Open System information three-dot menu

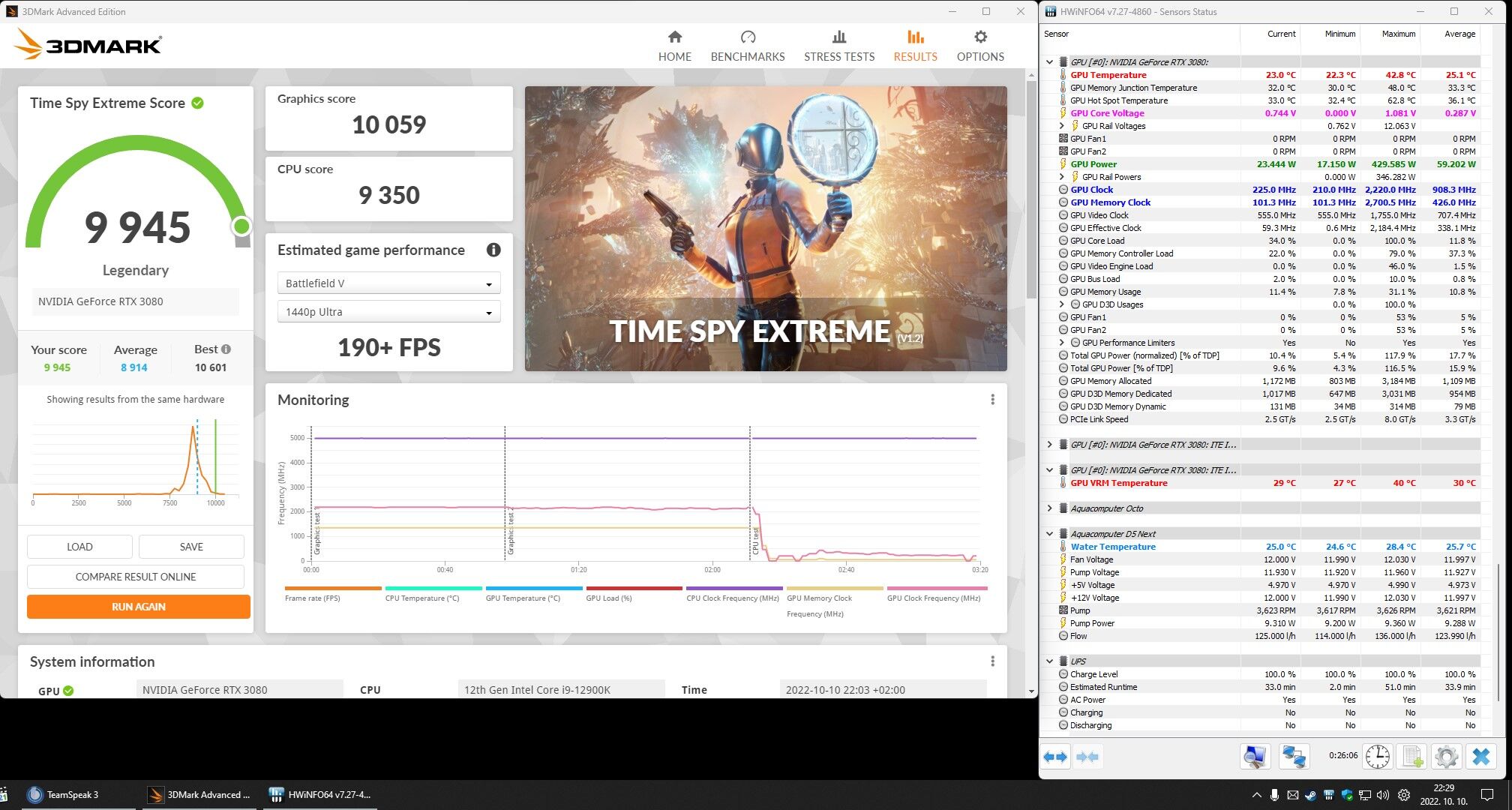992,661
